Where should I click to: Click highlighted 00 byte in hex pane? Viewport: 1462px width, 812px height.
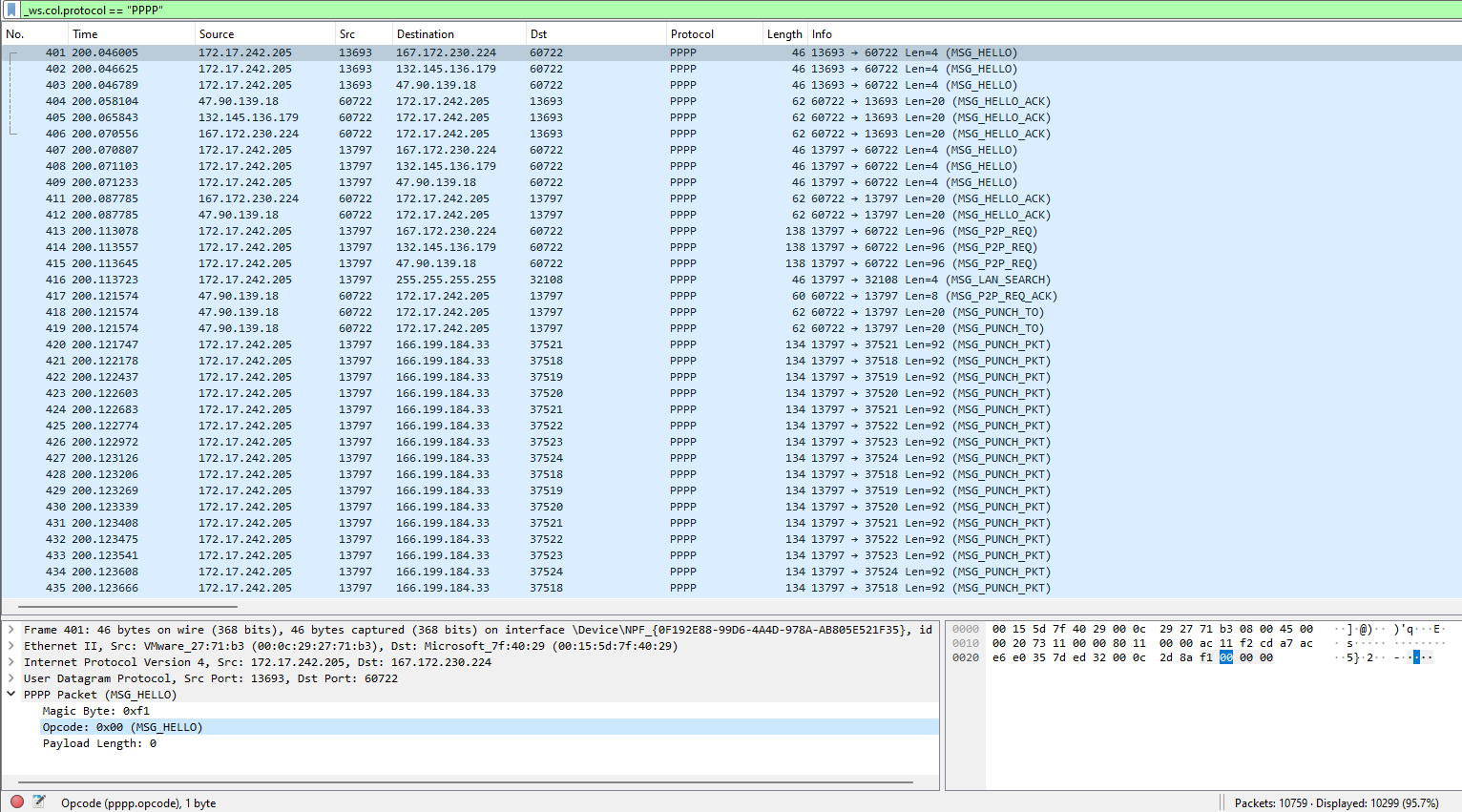(1225, 657)
